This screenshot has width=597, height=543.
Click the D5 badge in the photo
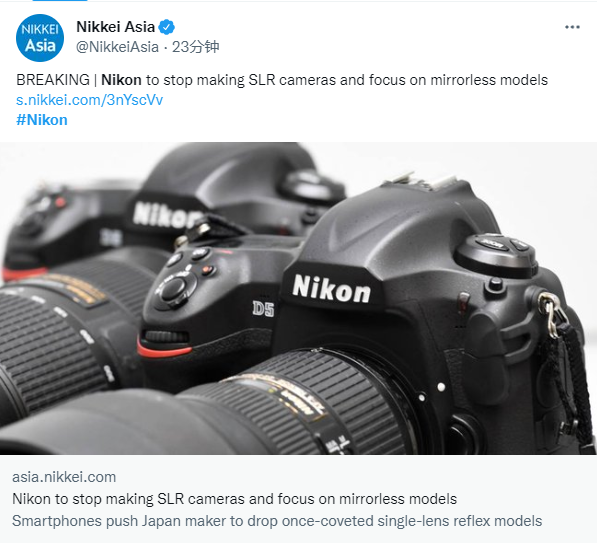pyautogui.click(x=263, y=308)
